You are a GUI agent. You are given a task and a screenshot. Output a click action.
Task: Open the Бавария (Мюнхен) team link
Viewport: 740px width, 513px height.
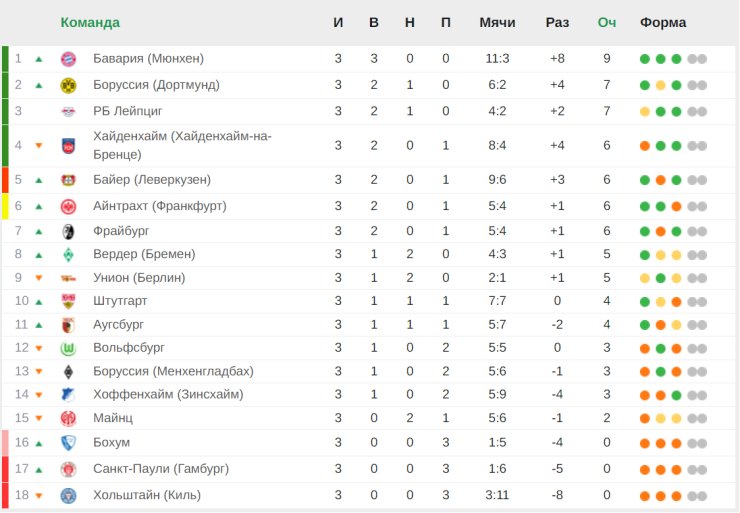click(x=148, y=59)
